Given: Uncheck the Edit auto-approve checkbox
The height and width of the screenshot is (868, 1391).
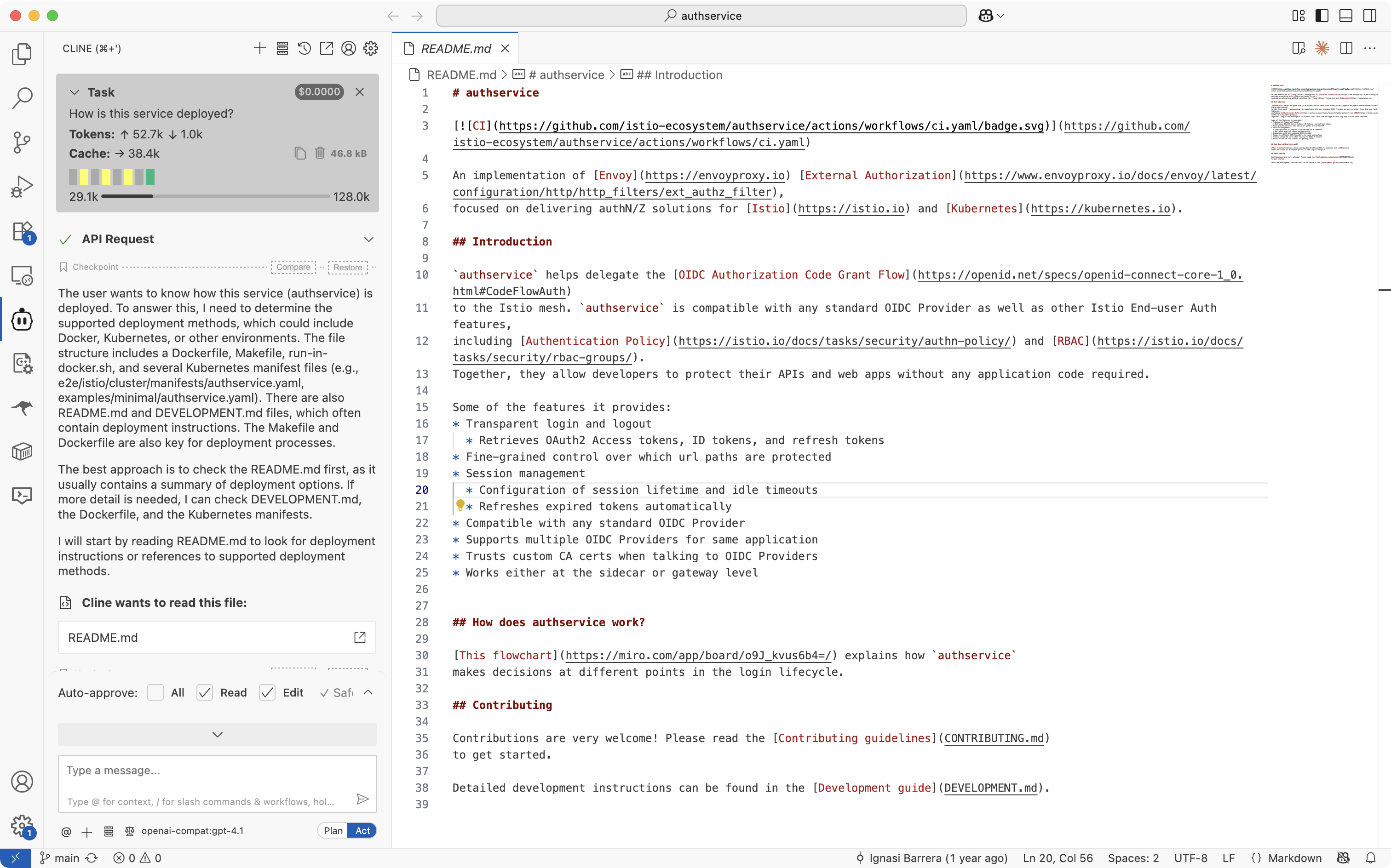Looking at the screenshot, I should [x=267, y=692].
